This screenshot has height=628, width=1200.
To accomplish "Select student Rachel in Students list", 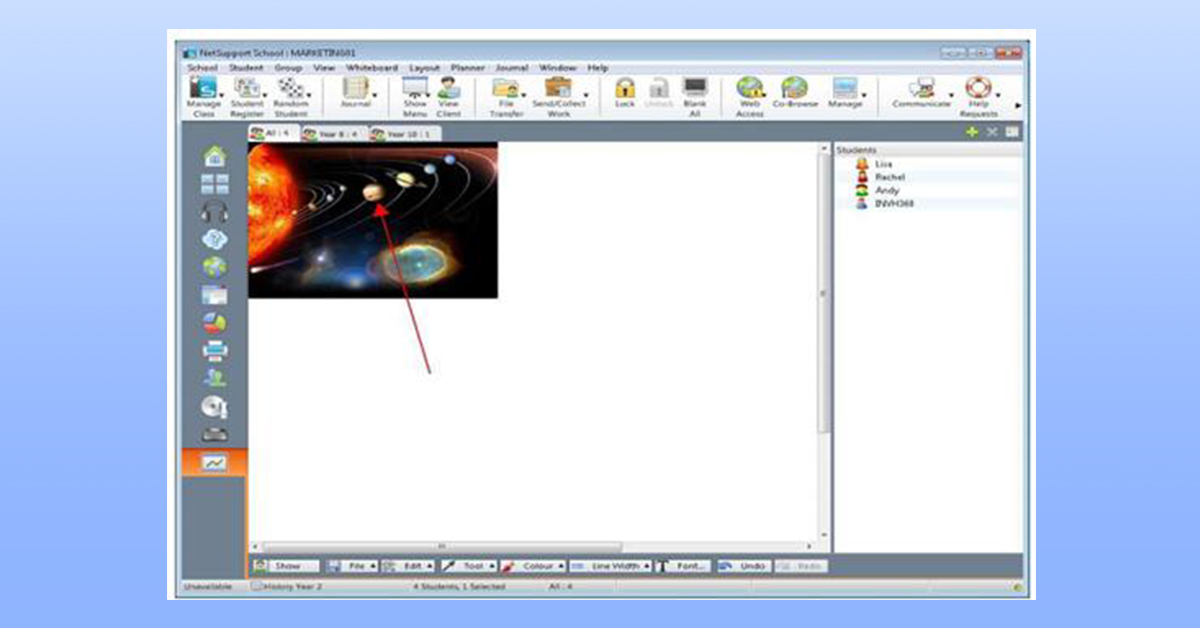I will (888, 177).
